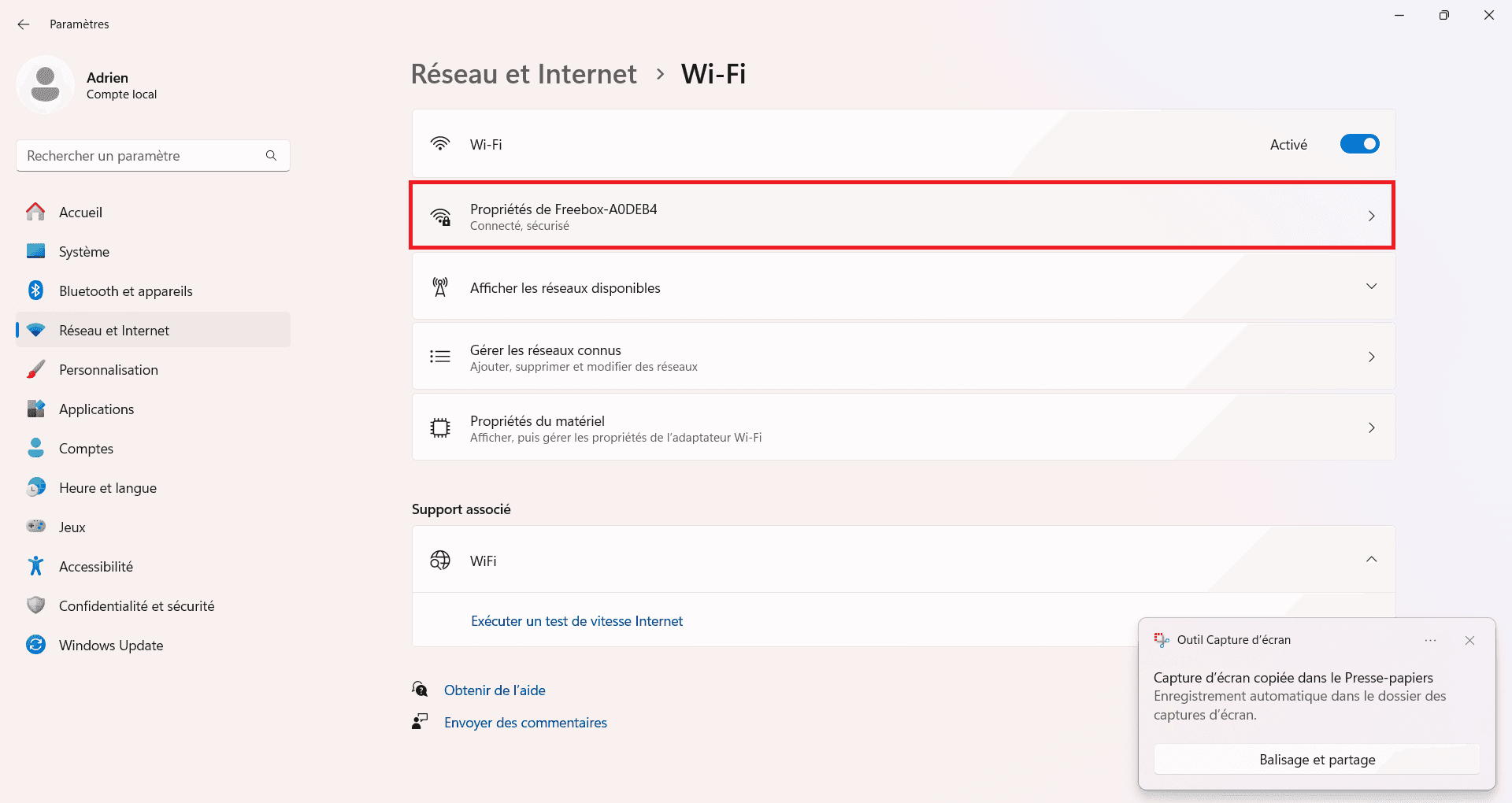
Task: Click the Adrien Compte local profile name
Action: pyautogui.click(x=121, y=85)
